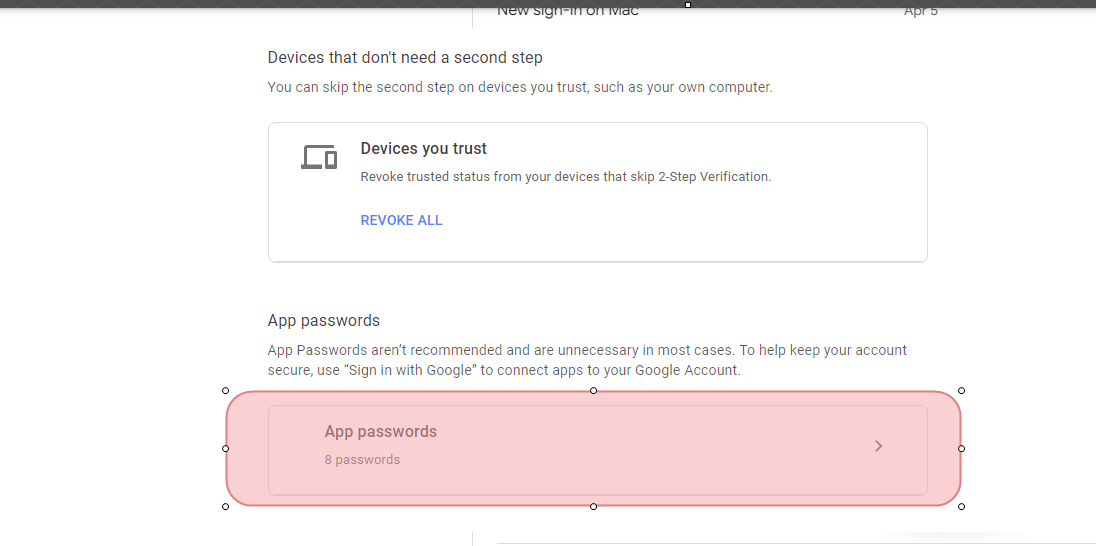Image resolution: width=1096 pixels, height=546 pixels.
Task: Click the 'Revoke trusted status' description text
Action: pos(566,177)
